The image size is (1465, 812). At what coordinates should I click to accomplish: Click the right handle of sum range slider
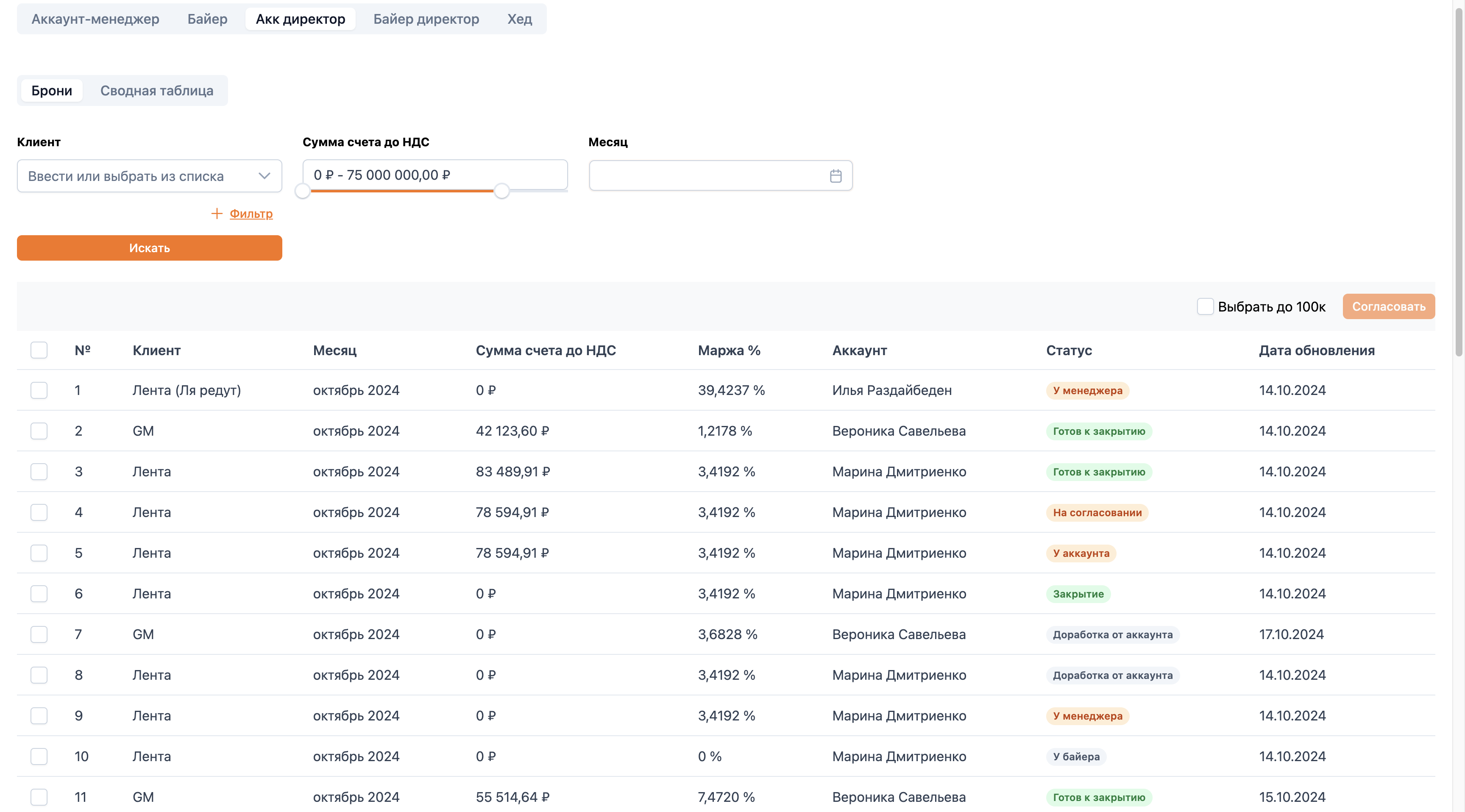point(501,191)
